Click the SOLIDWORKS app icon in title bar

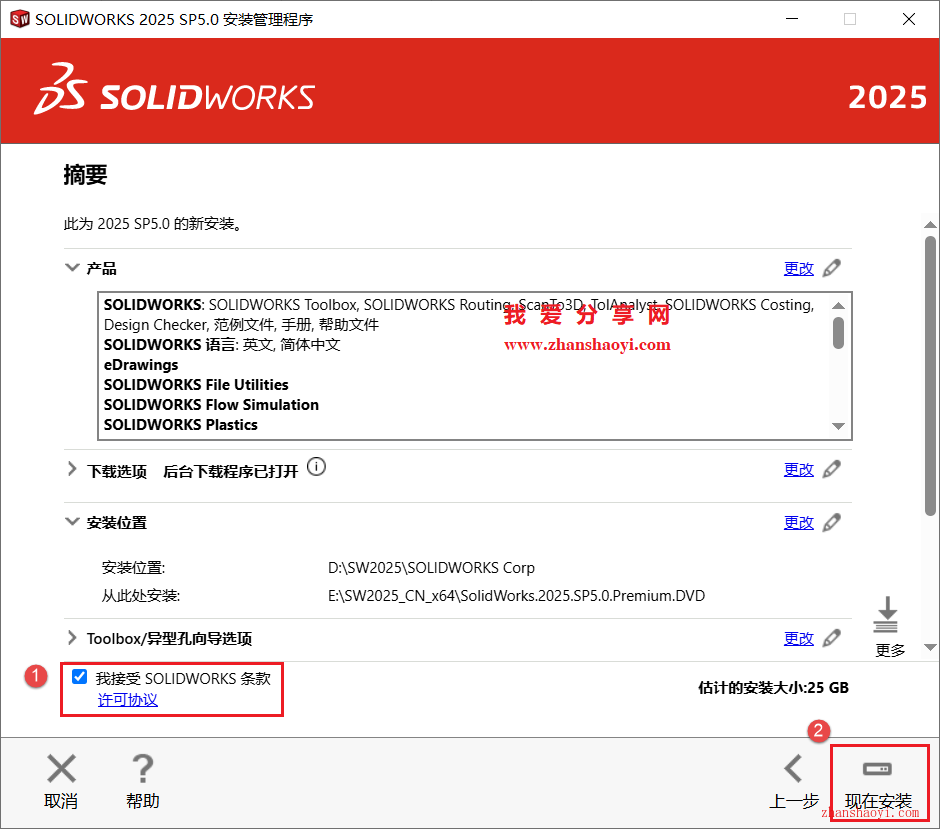[x=19, y=19]
